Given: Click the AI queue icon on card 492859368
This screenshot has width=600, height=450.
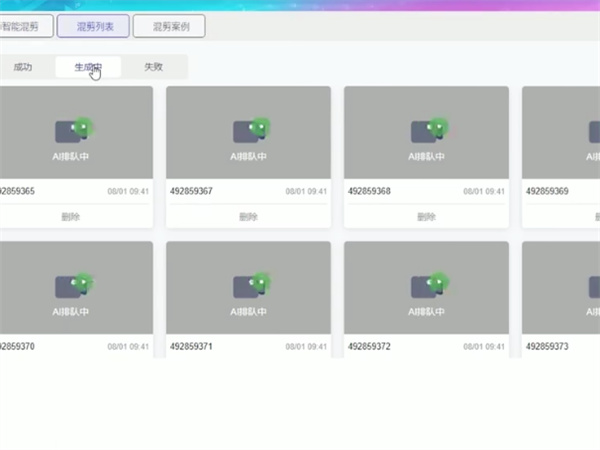Looking at the screenshot, I should click(430, 130).
